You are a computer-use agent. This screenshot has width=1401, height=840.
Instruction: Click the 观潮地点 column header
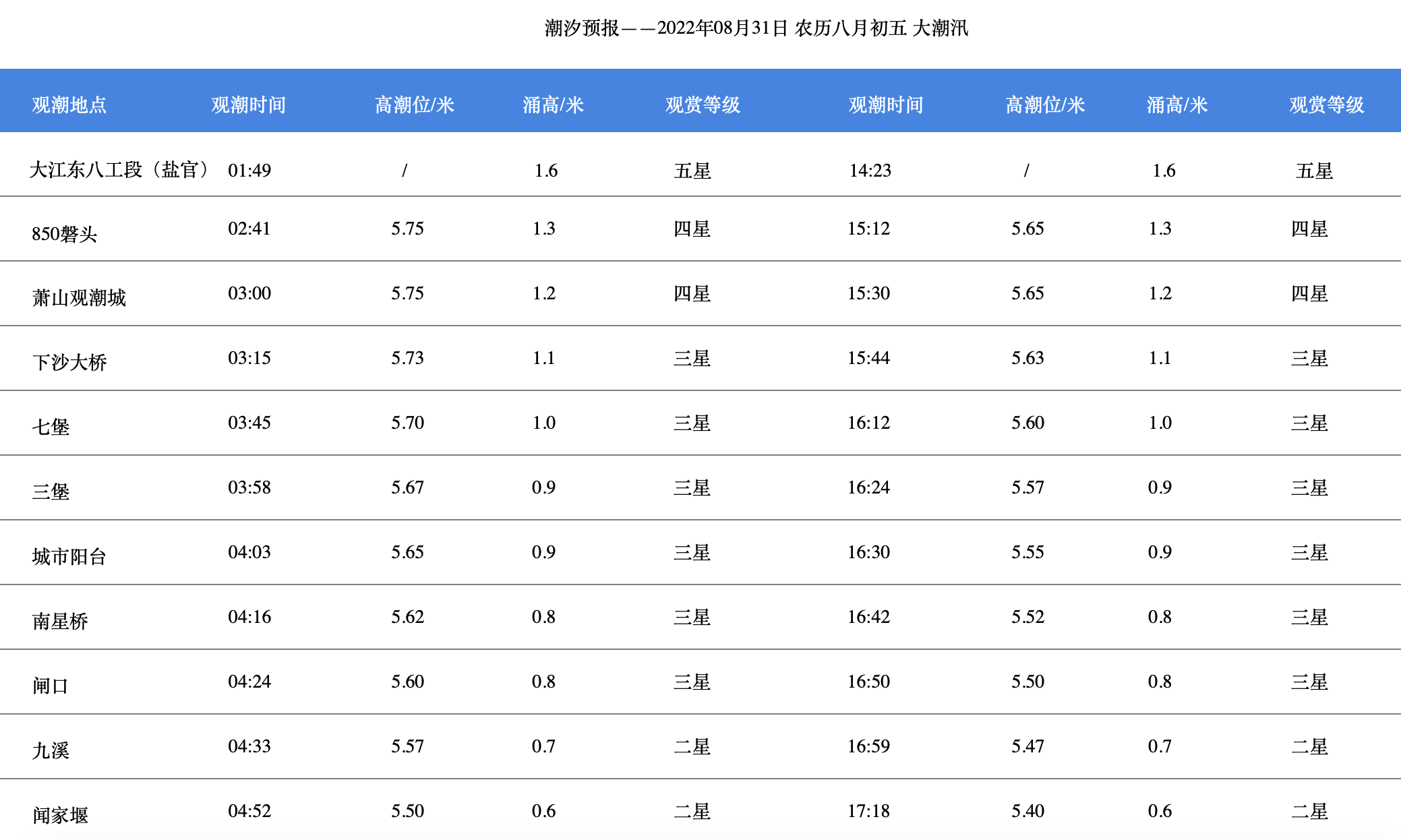coord(69,104)
